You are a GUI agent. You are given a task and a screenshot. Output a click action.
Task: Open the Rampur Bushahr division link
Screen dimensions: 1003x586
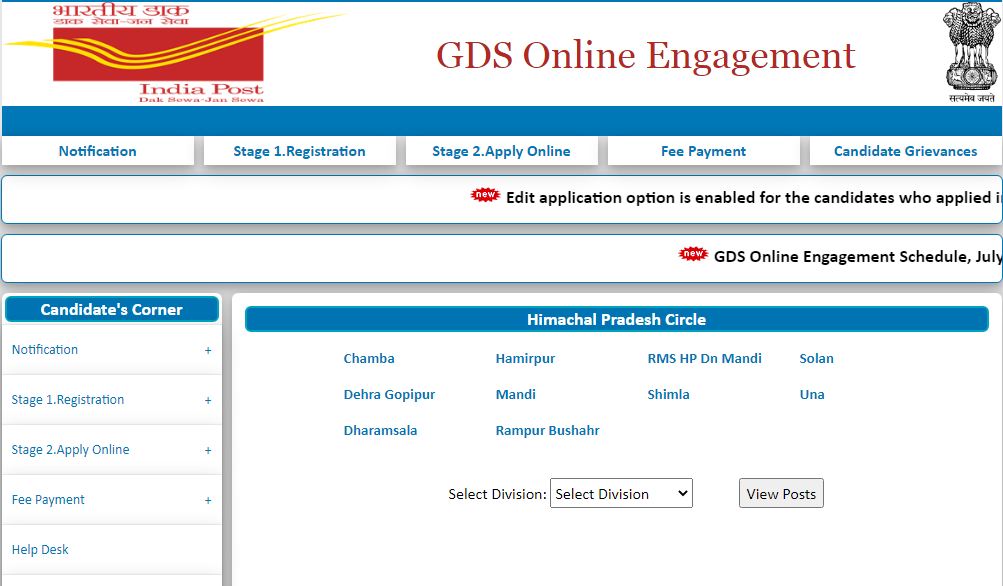coord(548,431)
